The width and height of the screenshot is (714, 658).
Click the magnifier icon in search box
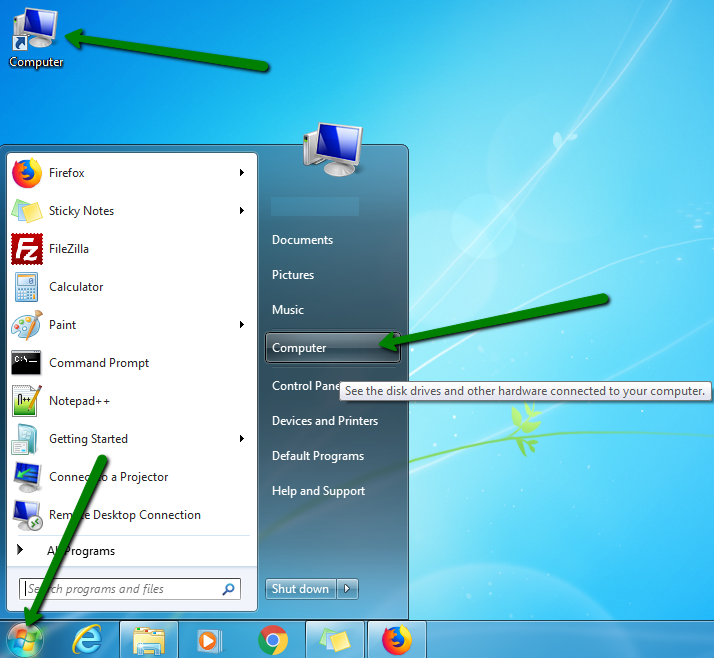(228, 589)
